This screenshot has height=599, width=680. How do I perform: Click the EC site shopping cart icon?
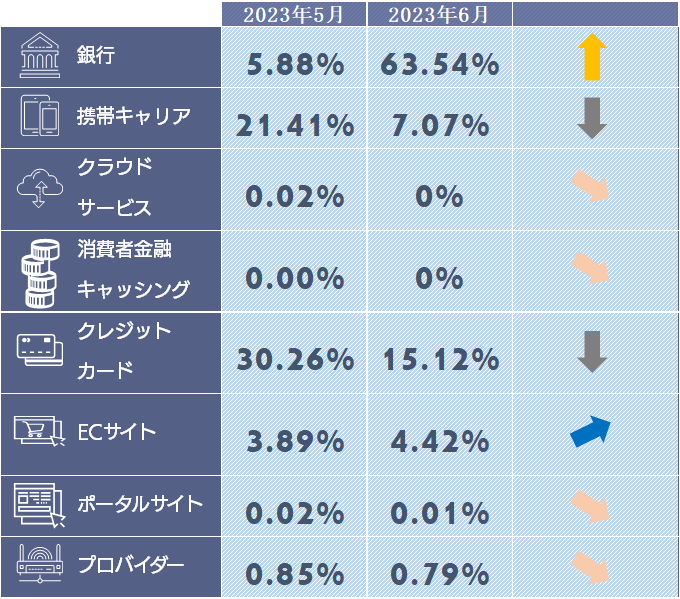click(40, 432)
